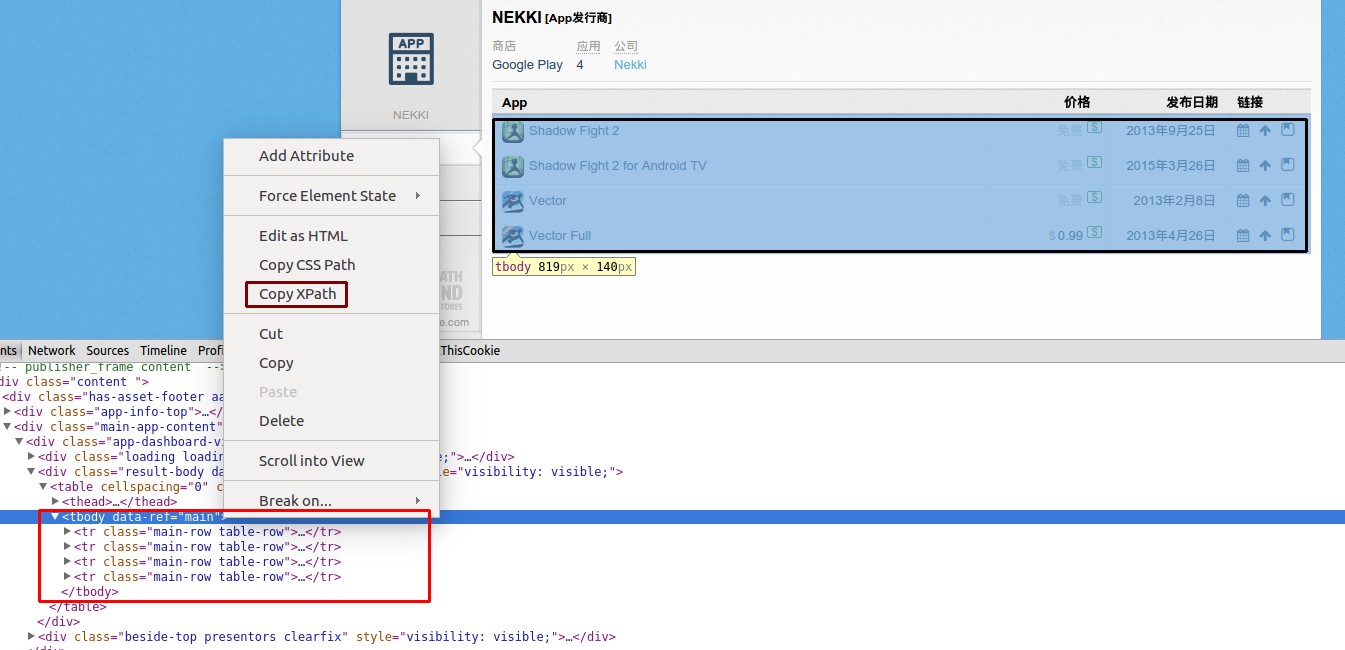This screenshot has width=1345, height=650.
Task: Choose Copy CSS Path from the menu
Action: [331, 265]
